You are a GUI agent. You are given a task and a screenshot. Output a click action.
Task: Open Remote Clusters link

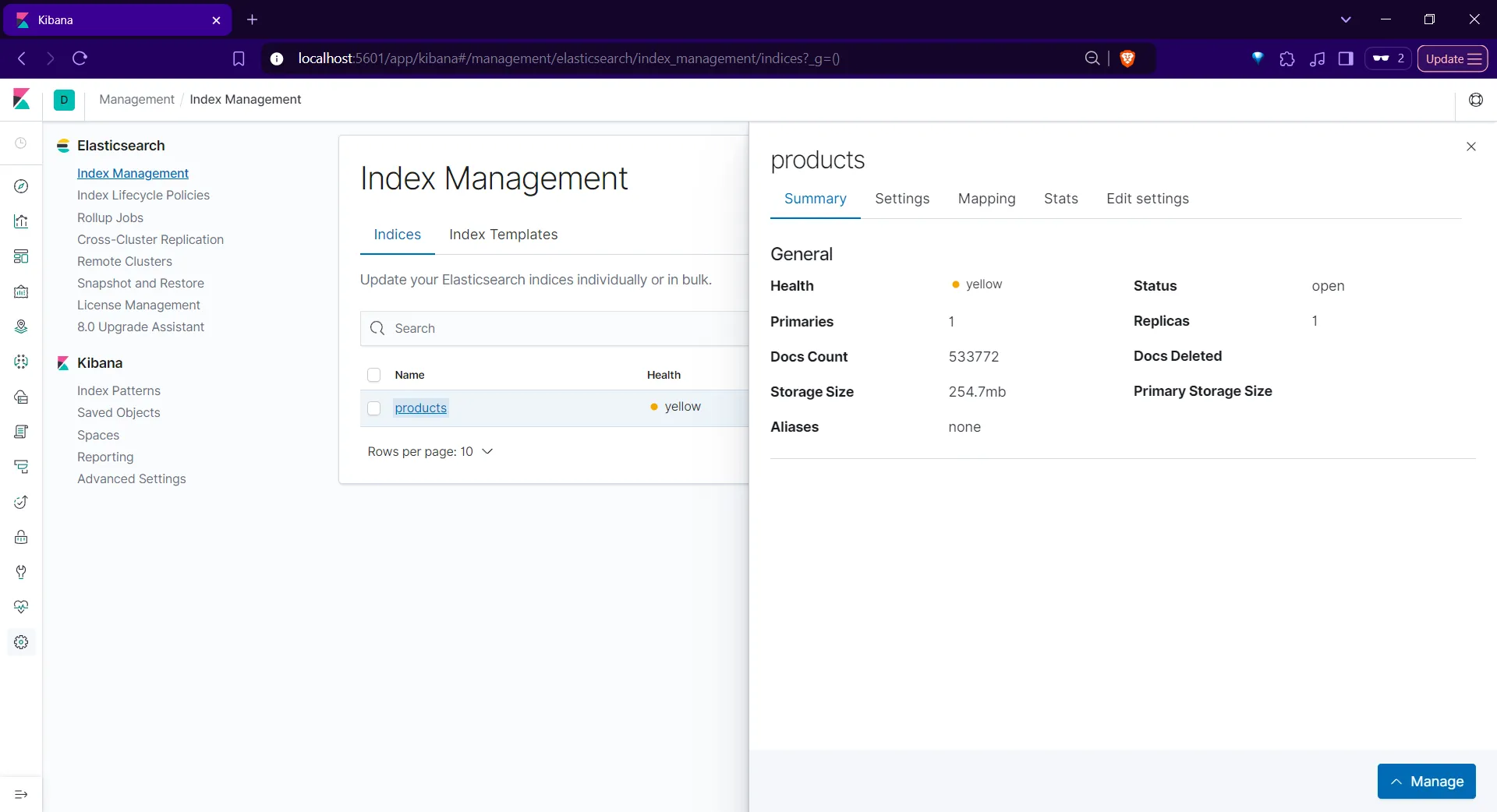tap(124, 261)
